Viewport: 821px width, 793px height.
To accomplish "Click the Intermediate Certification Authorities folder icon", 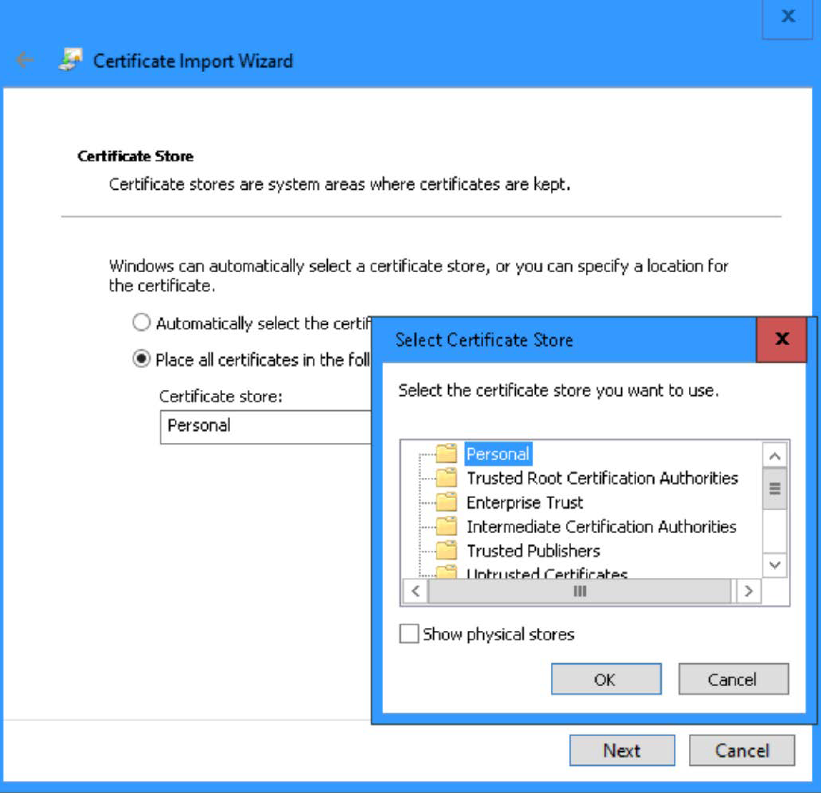I will coord(446,526).
